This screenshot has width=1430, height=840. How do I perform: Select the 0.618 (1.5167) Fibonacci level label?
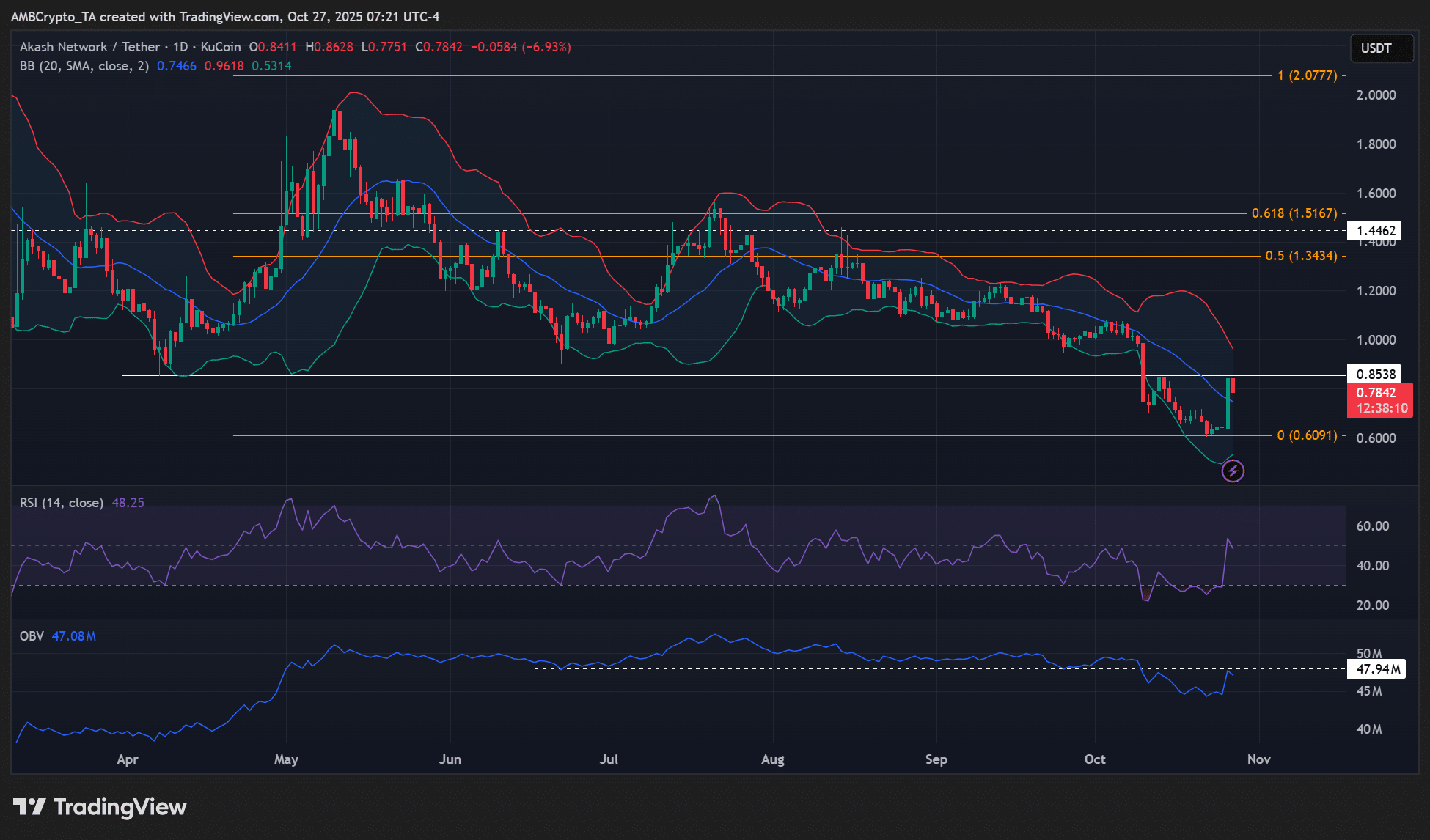point(1294,213)
